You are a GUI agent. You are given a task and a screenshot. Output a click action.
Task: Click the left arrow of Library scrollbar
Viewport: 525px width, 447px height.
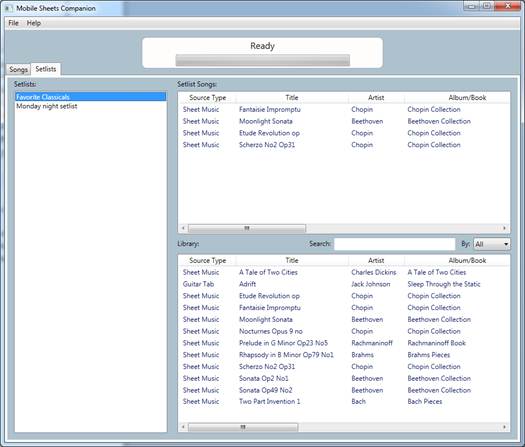pos(183,427)
